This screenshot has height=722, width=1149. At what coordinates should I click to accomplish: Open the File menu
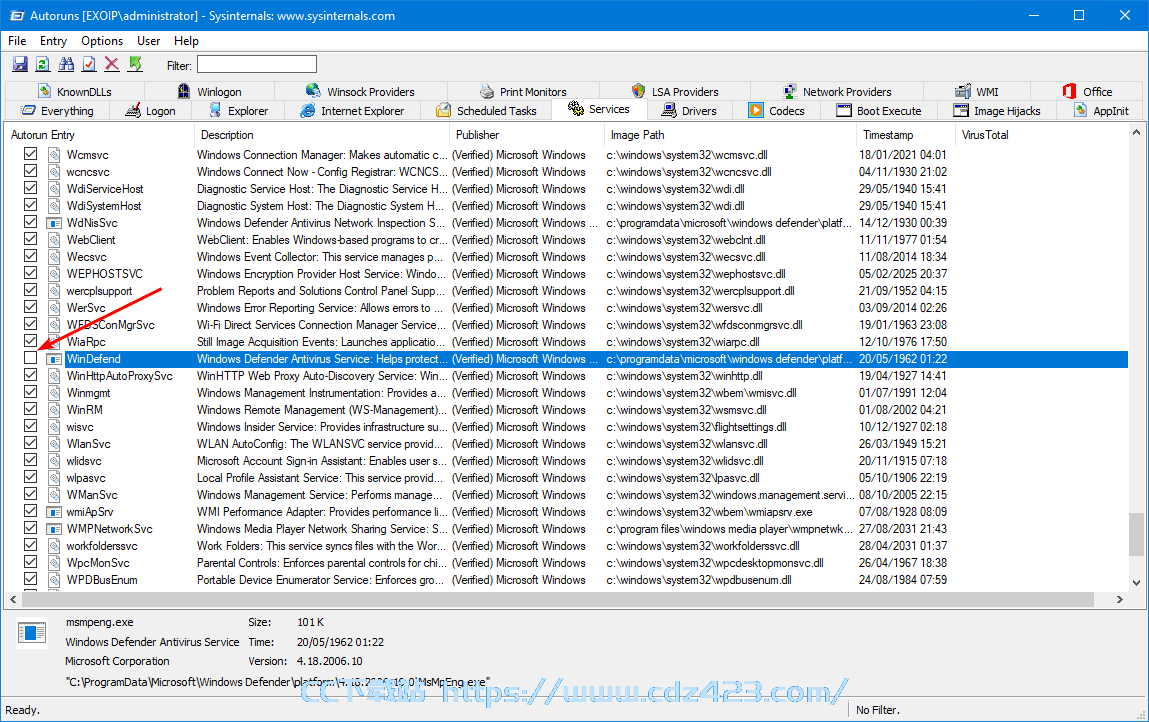coord(17,41)
